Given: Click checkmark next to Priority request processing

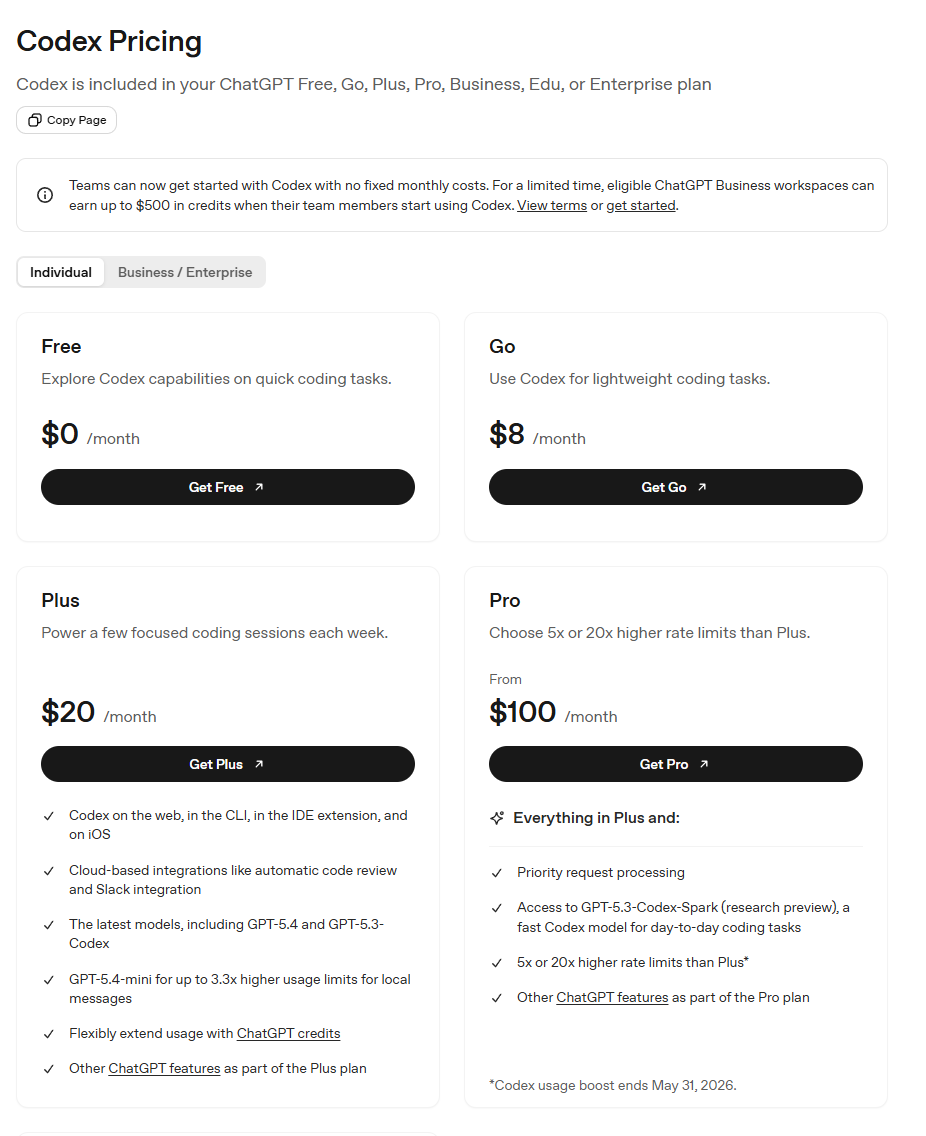Looking at the screenshot, I should click(497, 873).
